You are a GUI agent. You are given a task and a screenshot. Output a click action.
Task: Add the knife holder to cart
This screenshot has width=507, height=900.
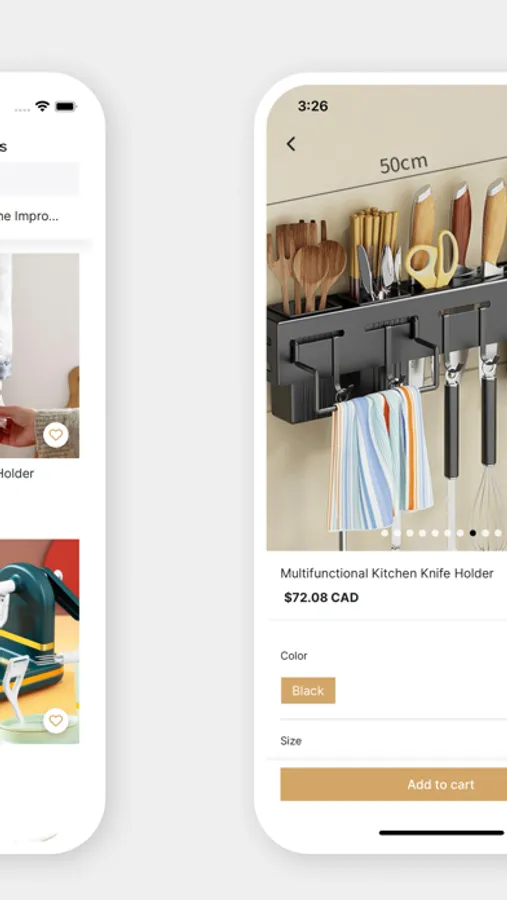coord(393,785)
